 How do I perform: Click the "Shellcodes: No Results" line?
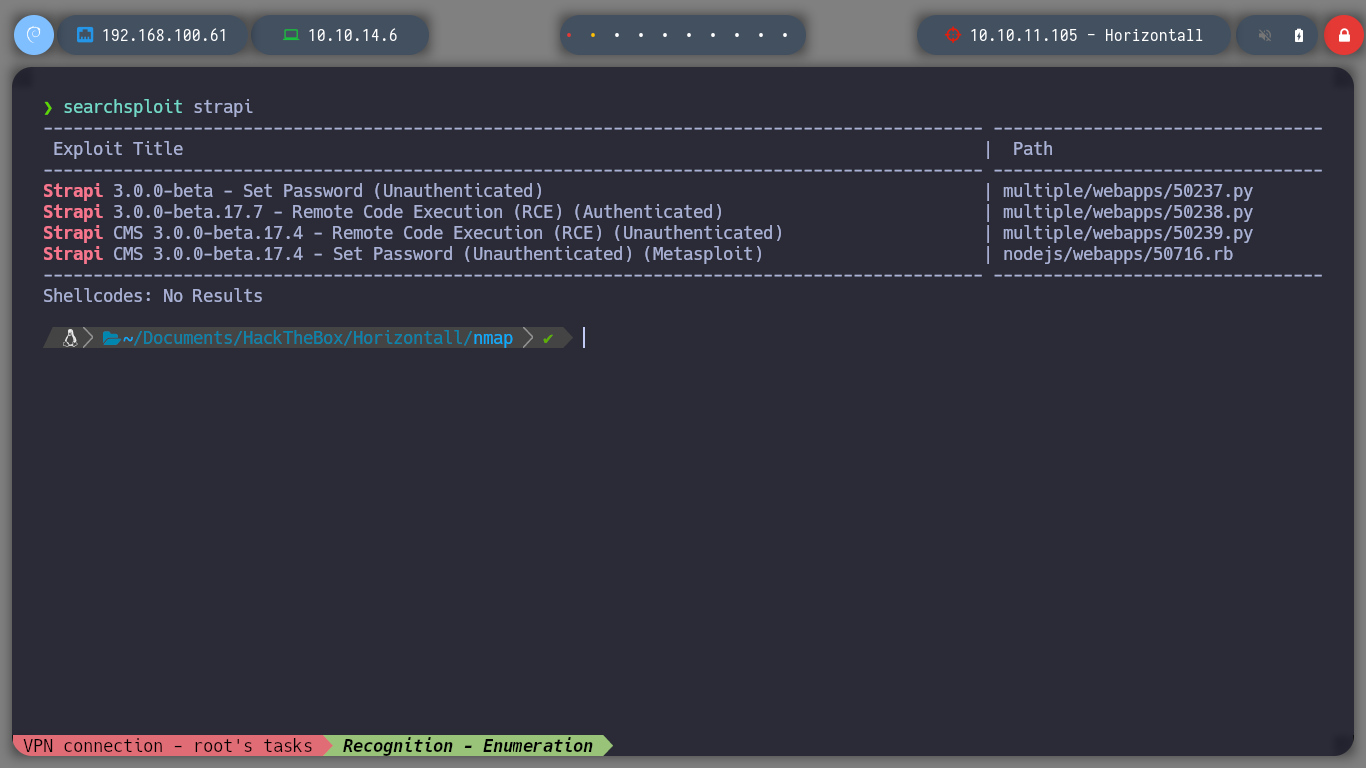tap(153, 296)
